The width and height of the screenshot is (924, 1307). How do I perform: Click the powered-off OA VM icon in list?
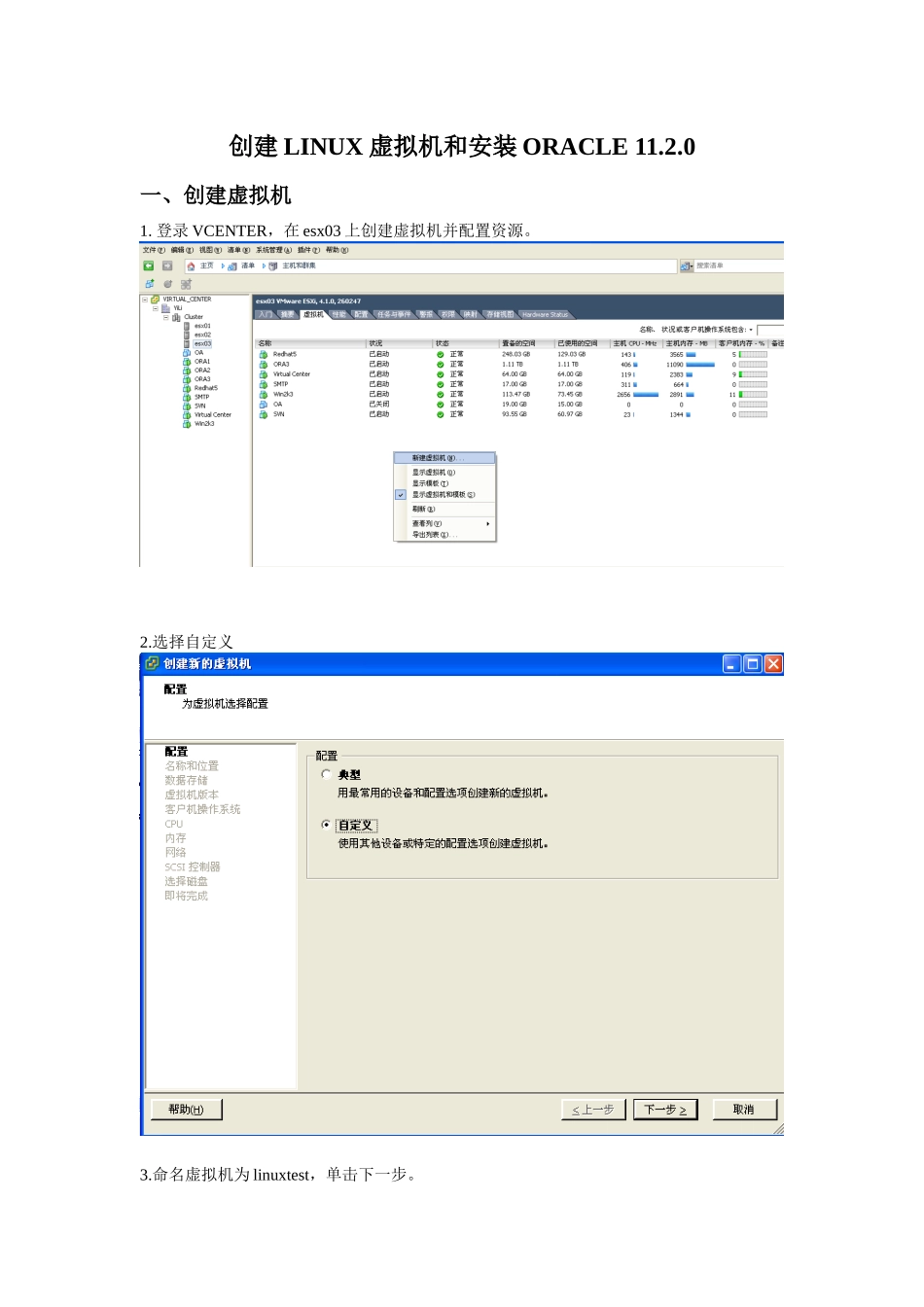[x=263, y=405]
